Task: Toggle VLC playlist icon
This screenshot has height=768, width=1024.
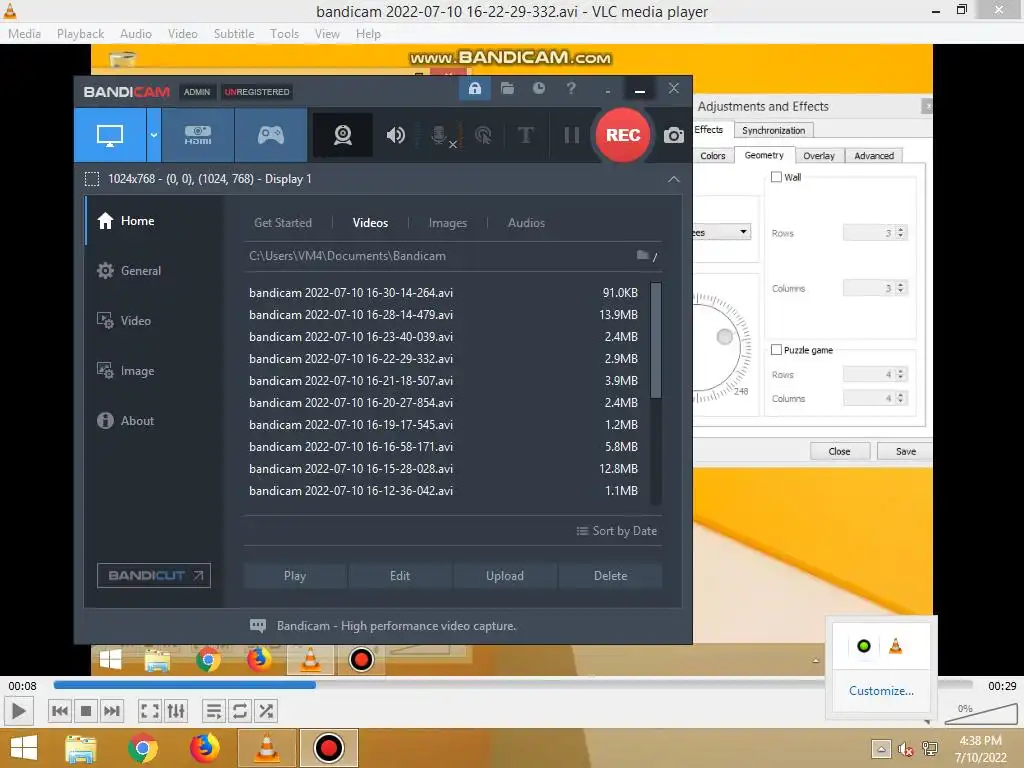Action: pyautogui.click(x=214, y=711)
